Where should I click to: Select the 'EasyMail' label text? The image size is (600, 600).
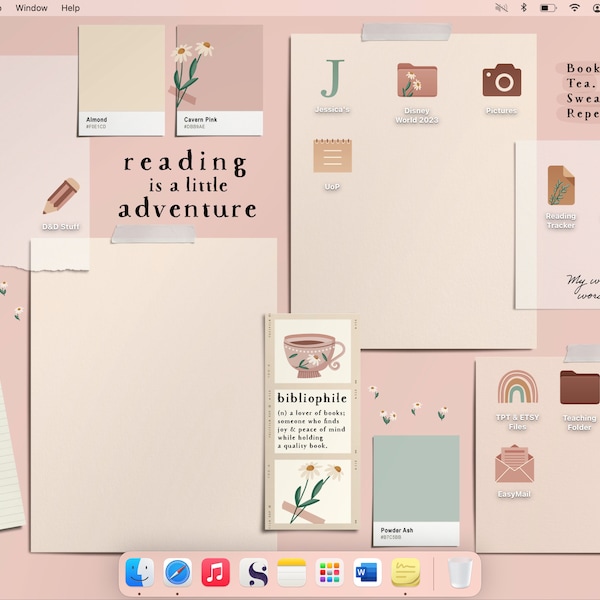[514, 494]
